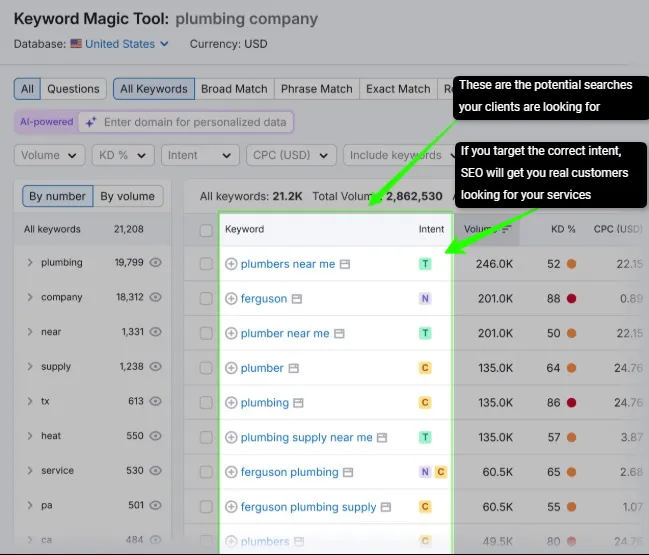This screenshot has width=649, height=555.
Task: Tick the checkbox for the ferguson row
Action: click(x=206, y=299)
